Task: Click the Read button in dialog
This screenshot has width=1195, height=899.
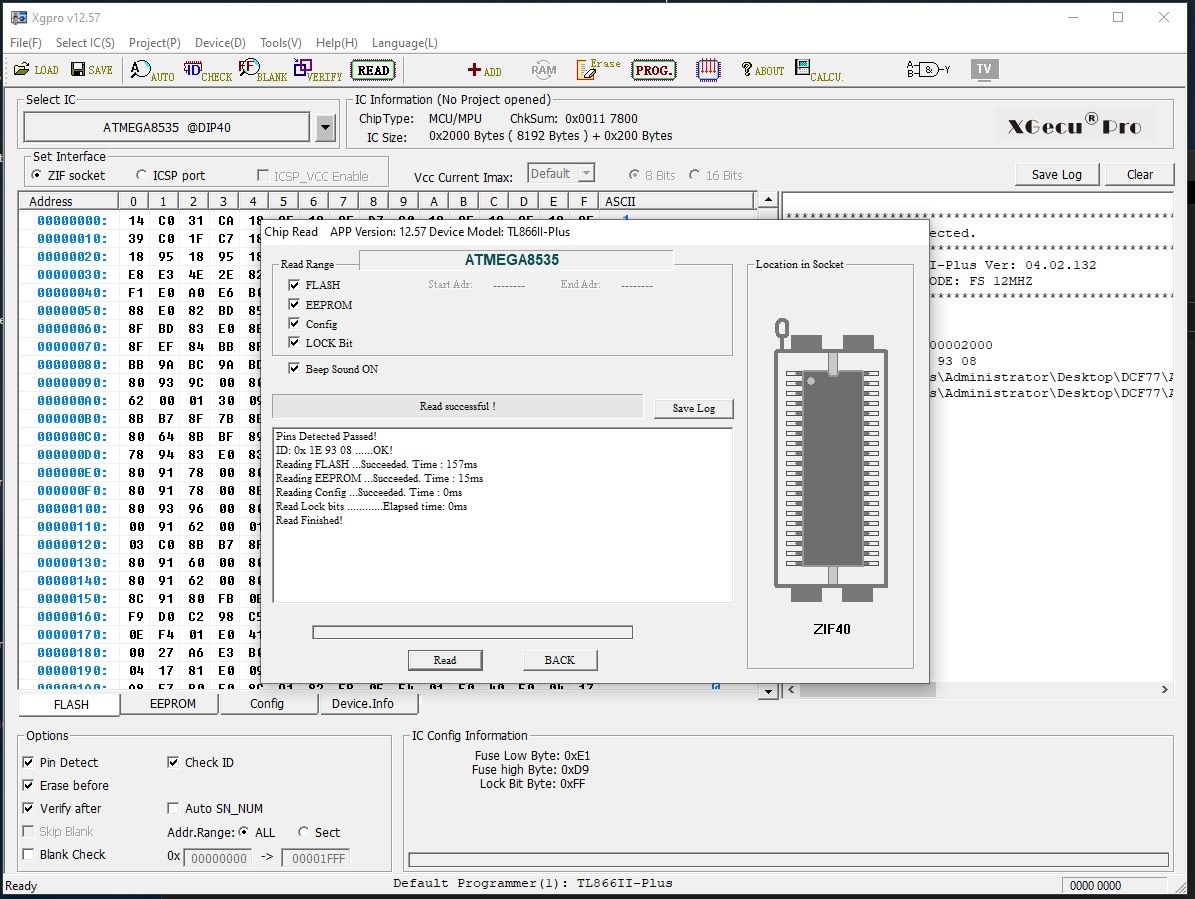Action: [445, 660]
